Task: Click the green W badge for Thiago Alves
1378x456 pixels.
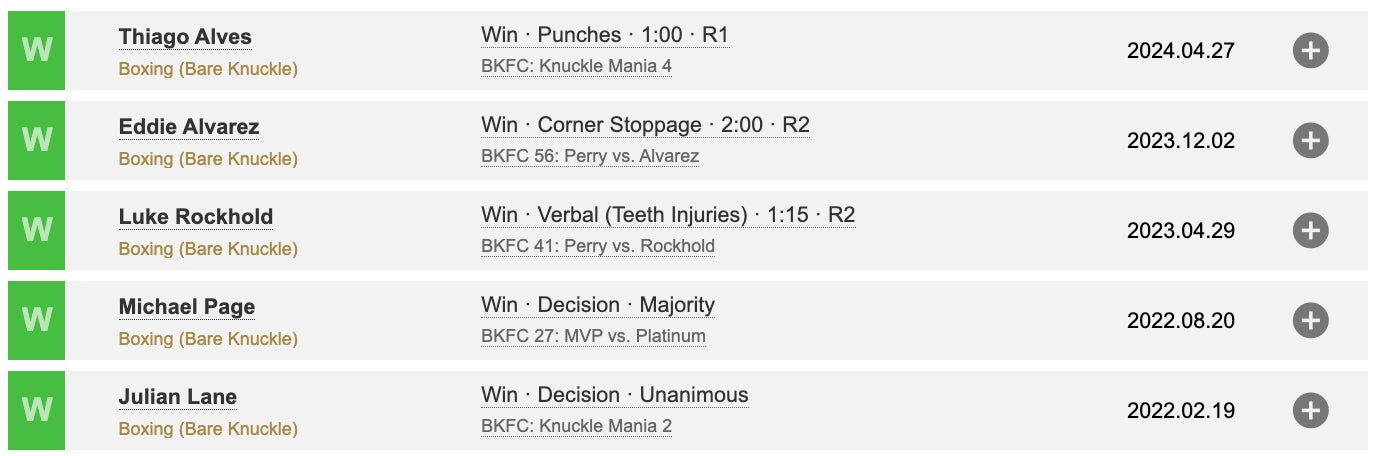Action: click(36, 50)
